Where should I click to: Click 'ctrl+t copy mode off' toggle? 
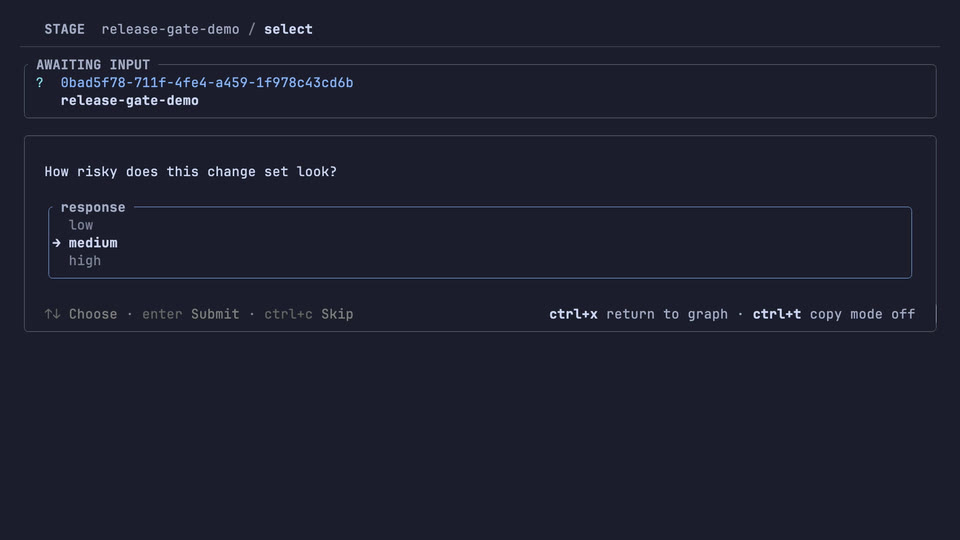(x=834, y=314)
